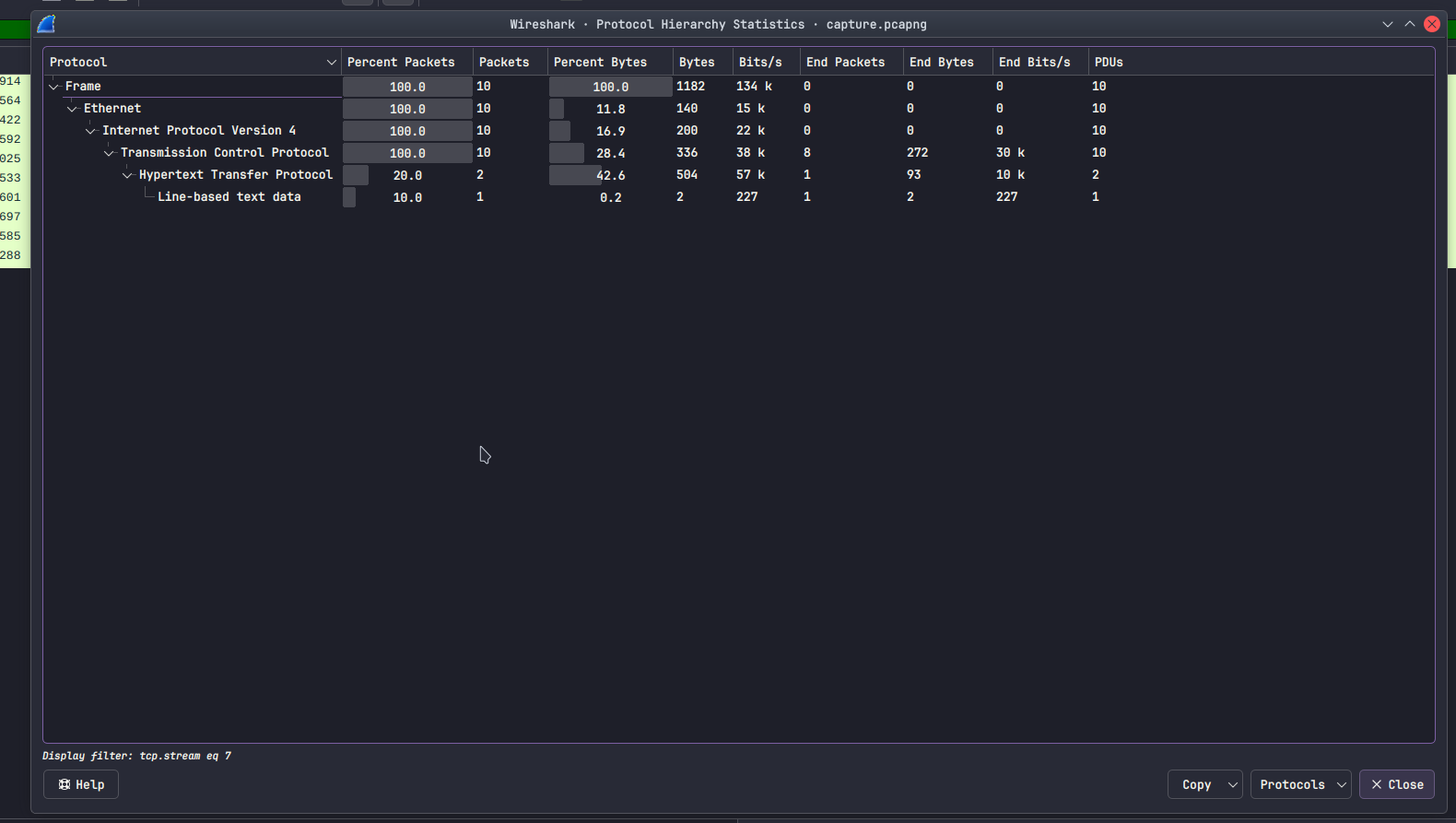Viewport: 1456px width, 823px height.
Task: Click the display filter text tcp.stream eq 7
Action: pos(185,756)
